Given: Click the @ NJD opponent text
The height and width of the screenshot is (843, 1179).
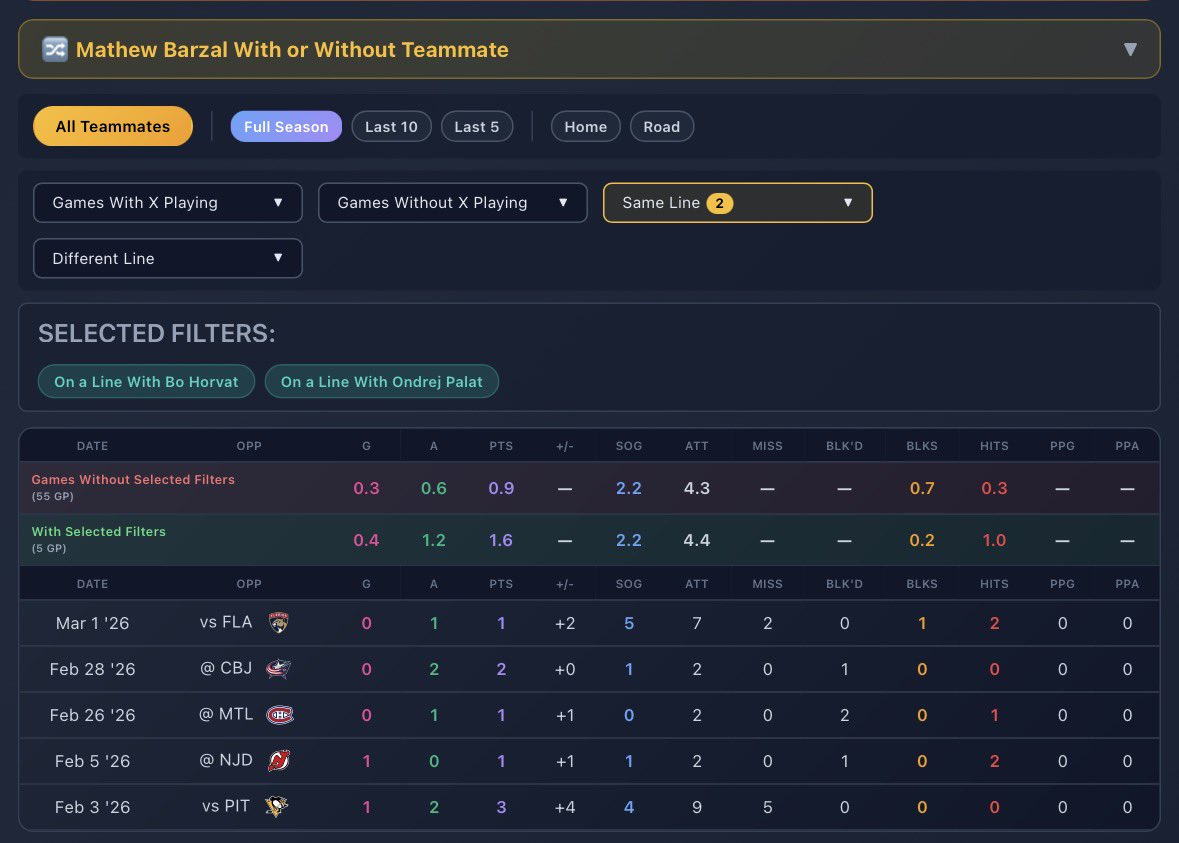Looking at the screenshot, I should [x=226, y=760].
